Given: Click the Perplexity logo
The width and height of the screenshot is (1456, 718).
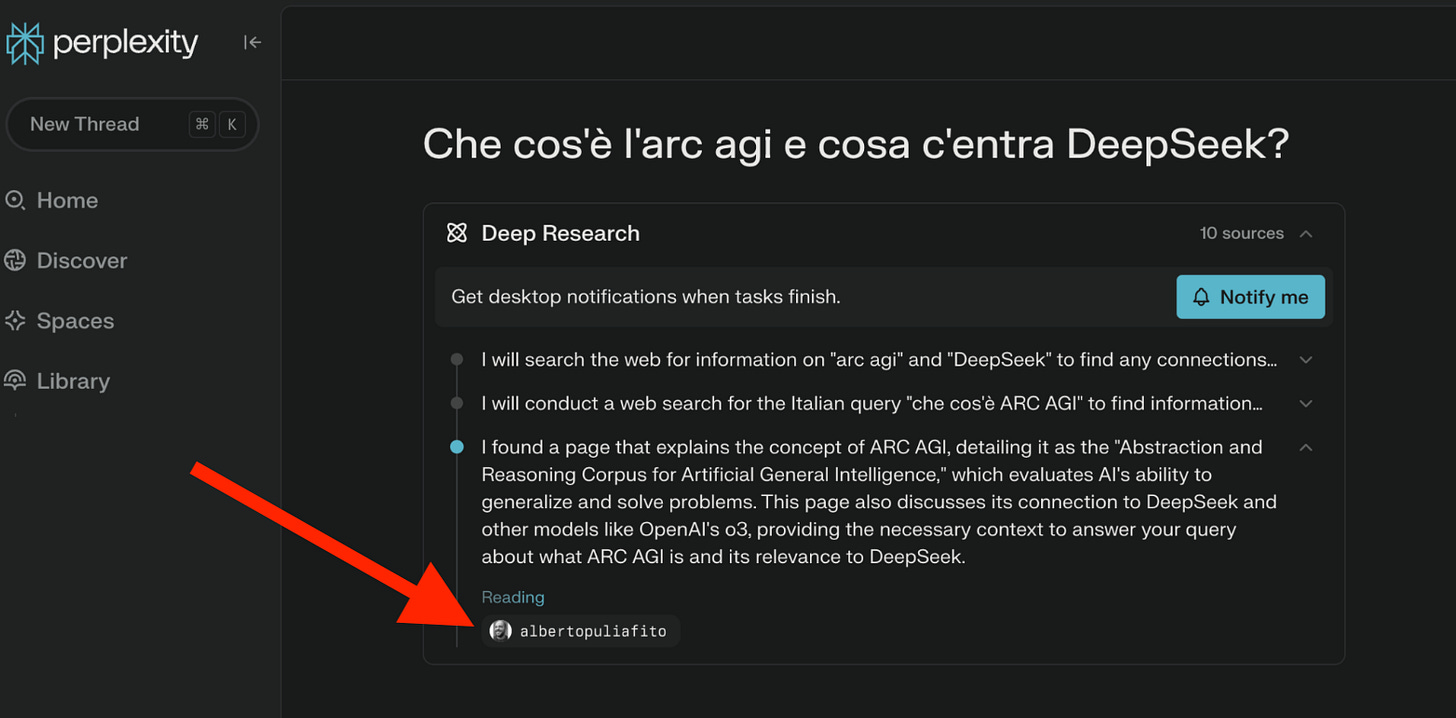Looking at the screenshot, I should click(102, 43).
